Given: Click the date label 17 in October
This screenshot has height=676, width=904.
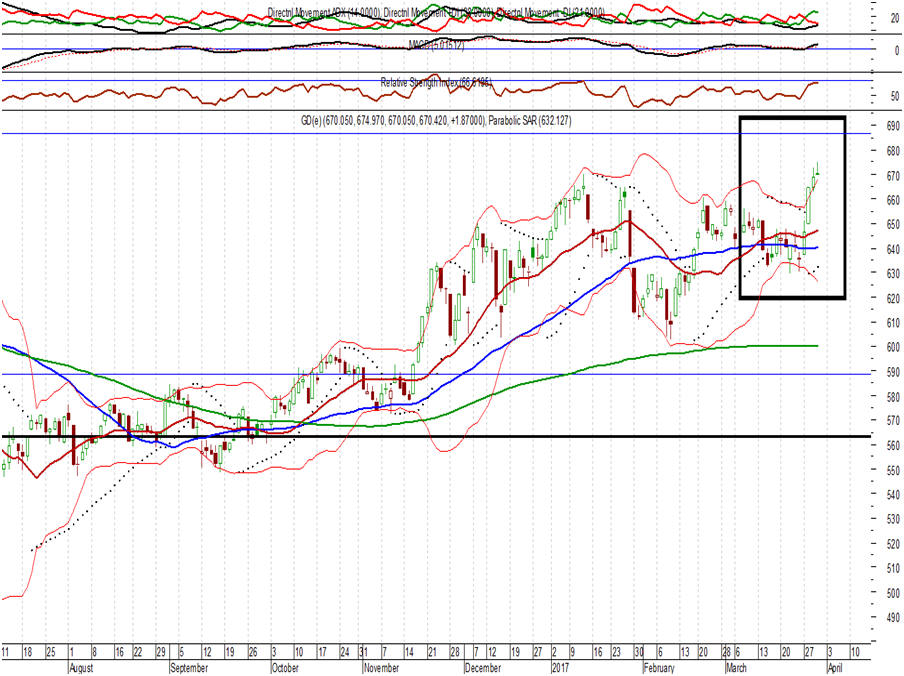Looking at the screenshot, I should click(322, 652).
